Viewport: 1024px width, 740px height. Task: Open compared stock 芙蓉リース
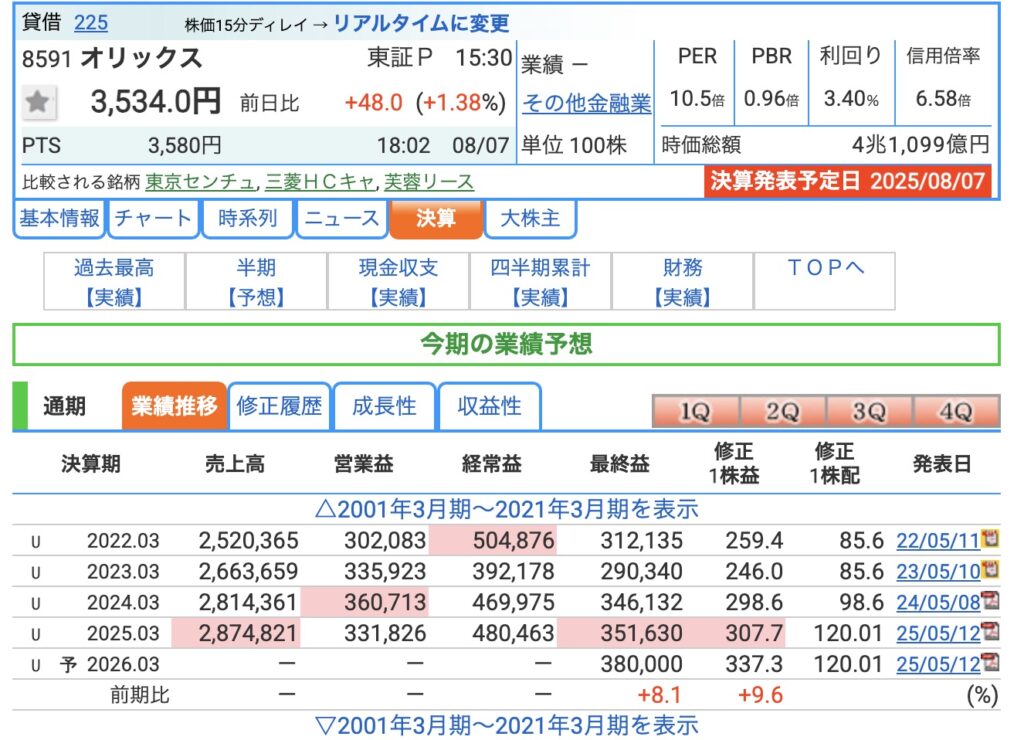[x=429, y=182]
